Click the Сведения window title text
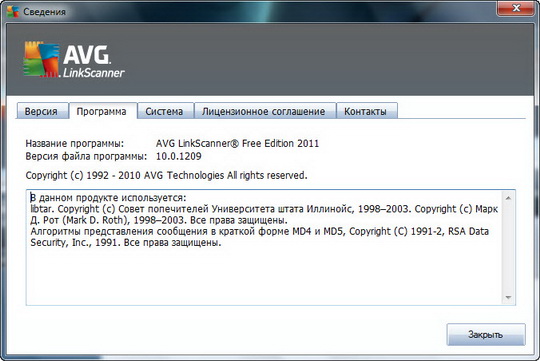Viewport: 540px width, 361px height. tap(44, 12)
